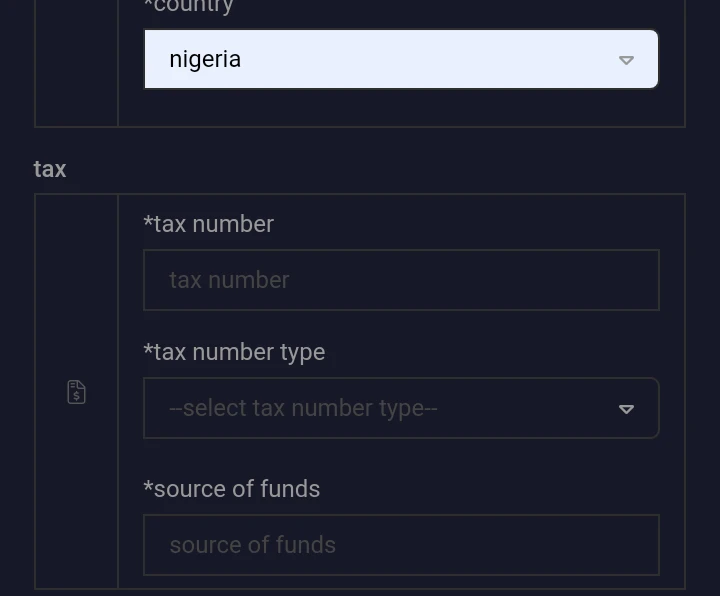Focus the tax number input field

pyautogui.click(x=401, y=280)
